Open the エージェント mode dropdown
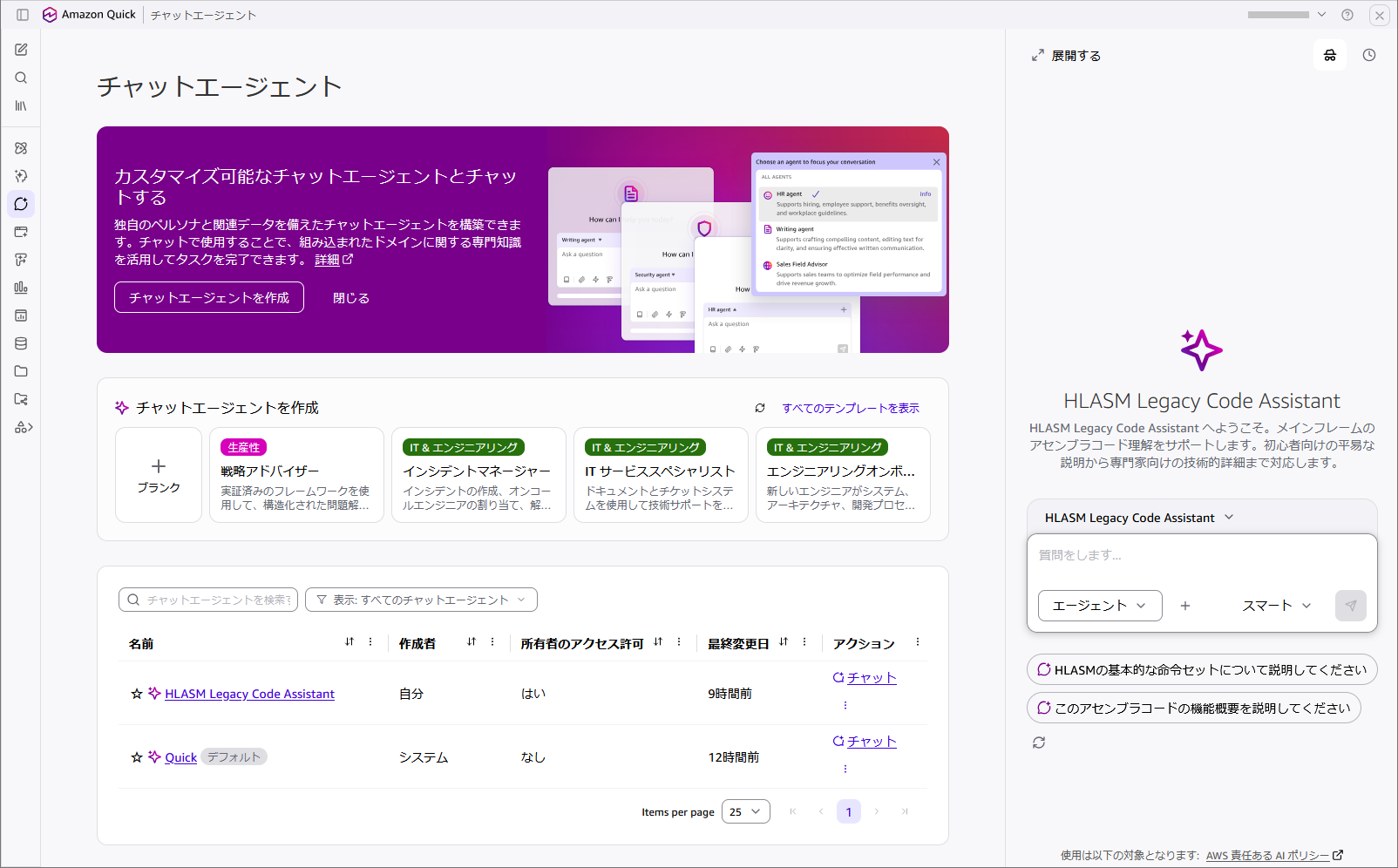 1100,606
